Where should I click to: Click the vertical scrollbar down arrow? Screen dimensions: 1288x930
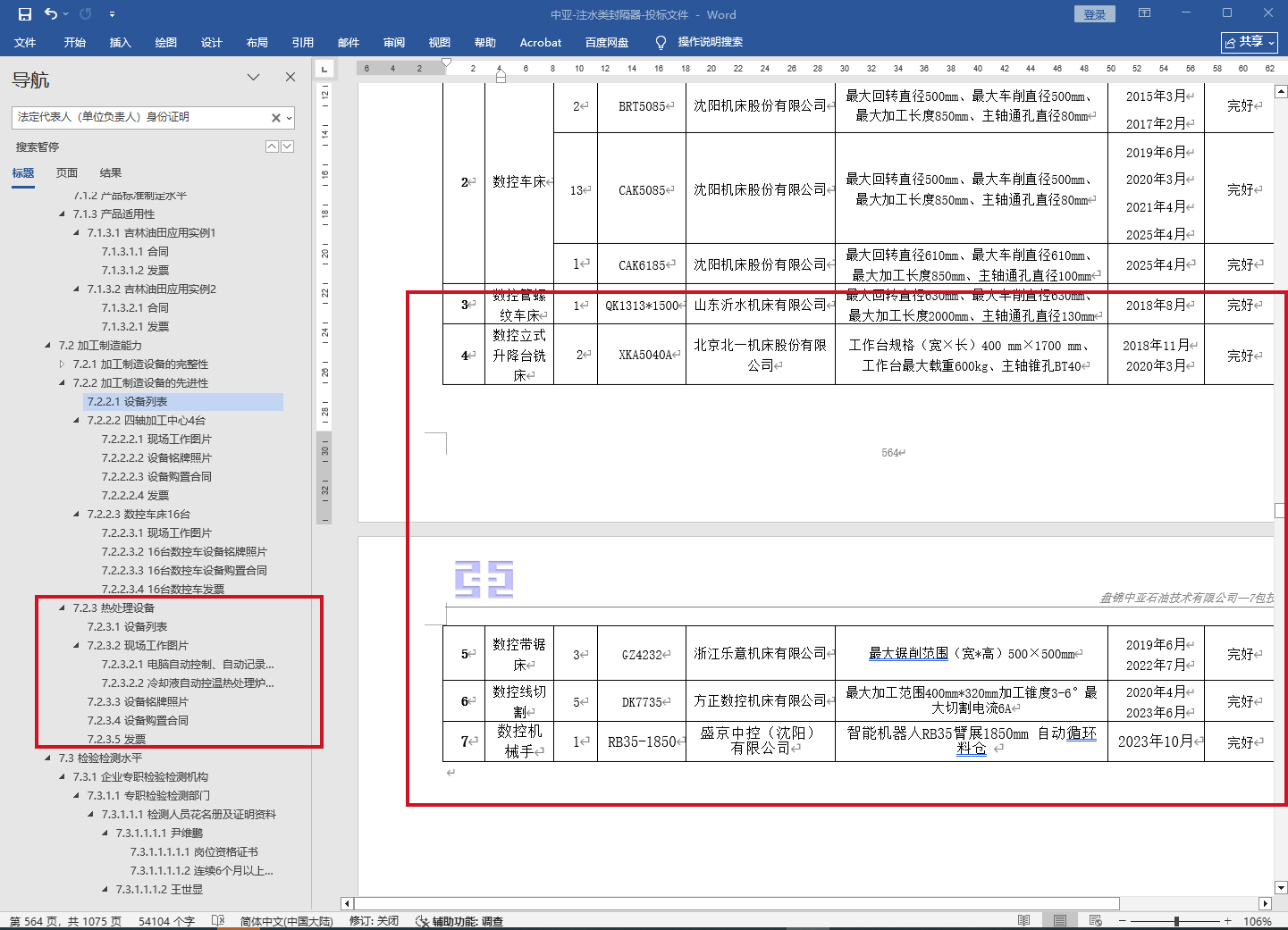pos(1281,888)
